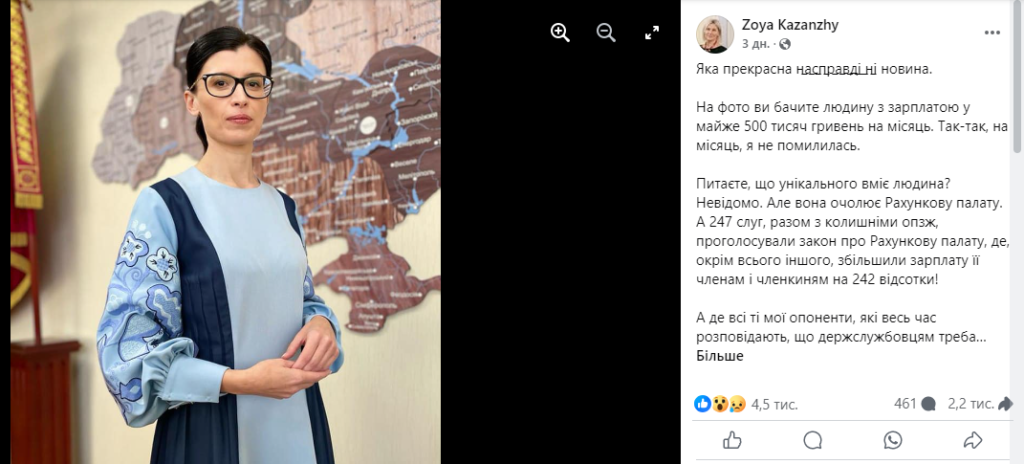This screenshot has width=1024, height=464.
Task: Click the share arrow action button
Action: tap(973, 440)
